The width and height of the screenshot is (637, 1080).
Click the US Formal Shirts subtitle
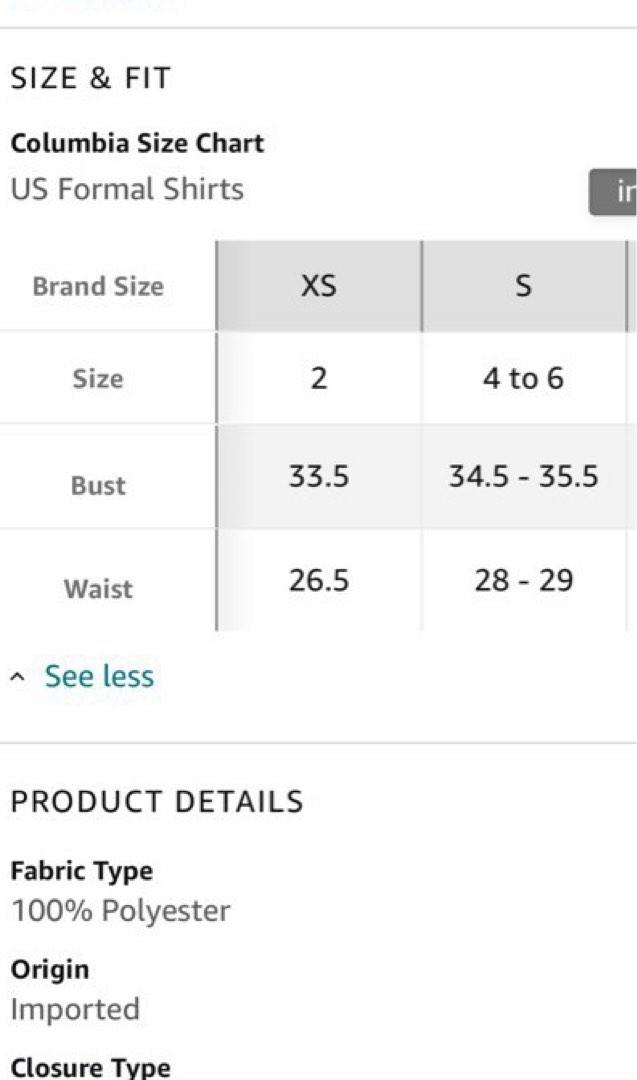tap(127, 189)
